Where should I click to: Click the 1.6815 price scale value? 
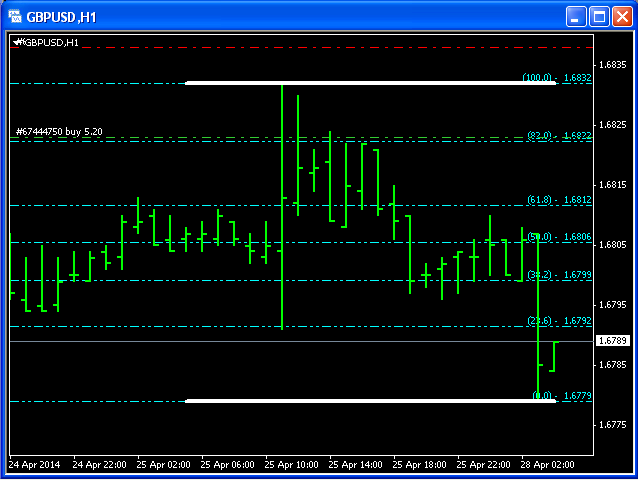pos(612,185)
